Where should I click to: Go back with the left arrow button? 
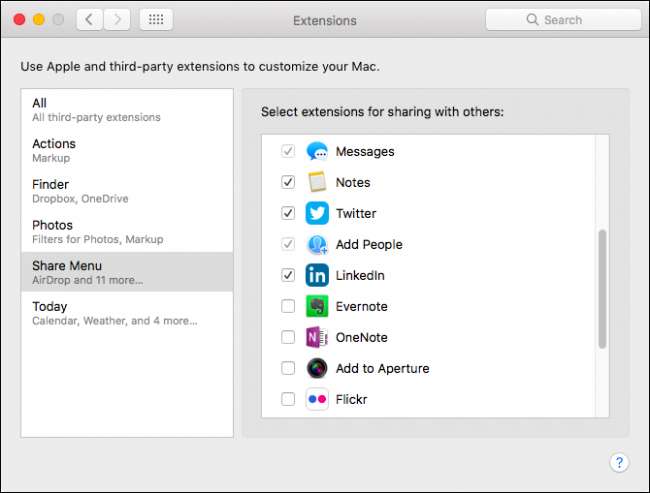click(x=90, y=20)
